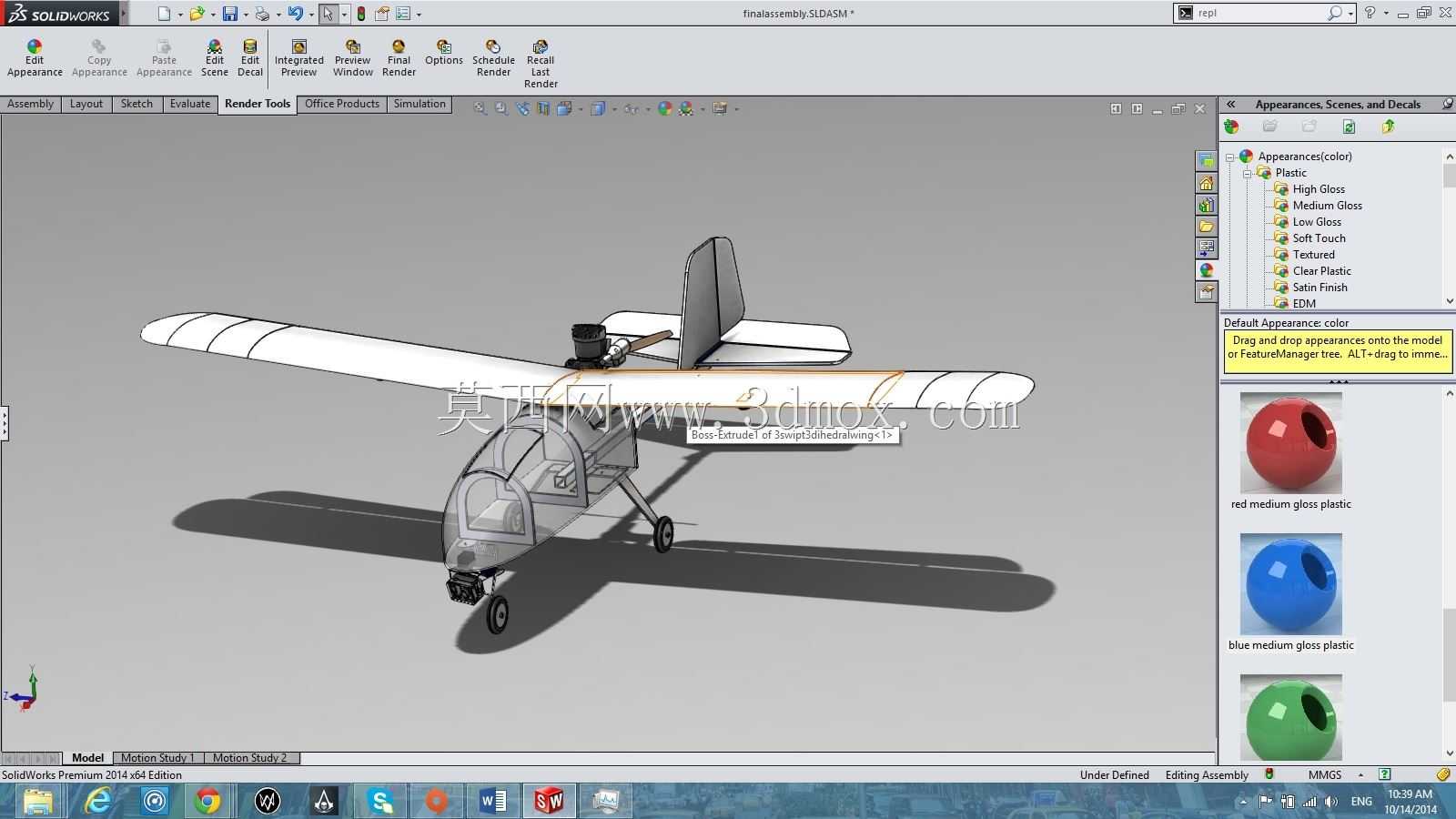Click the Print icon
The width and height of the screenshot is (1456, 819).
click(262, 14)
